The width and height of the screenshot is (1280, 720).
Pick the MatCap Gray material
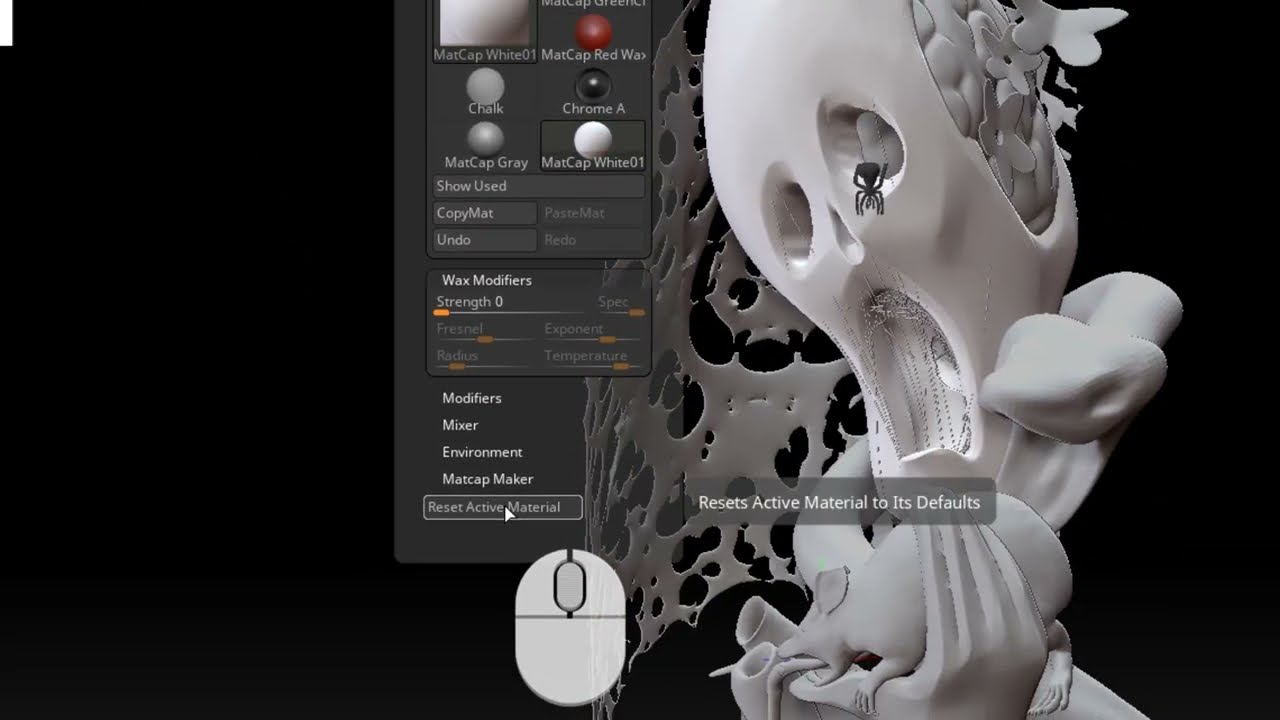[485, 145]
